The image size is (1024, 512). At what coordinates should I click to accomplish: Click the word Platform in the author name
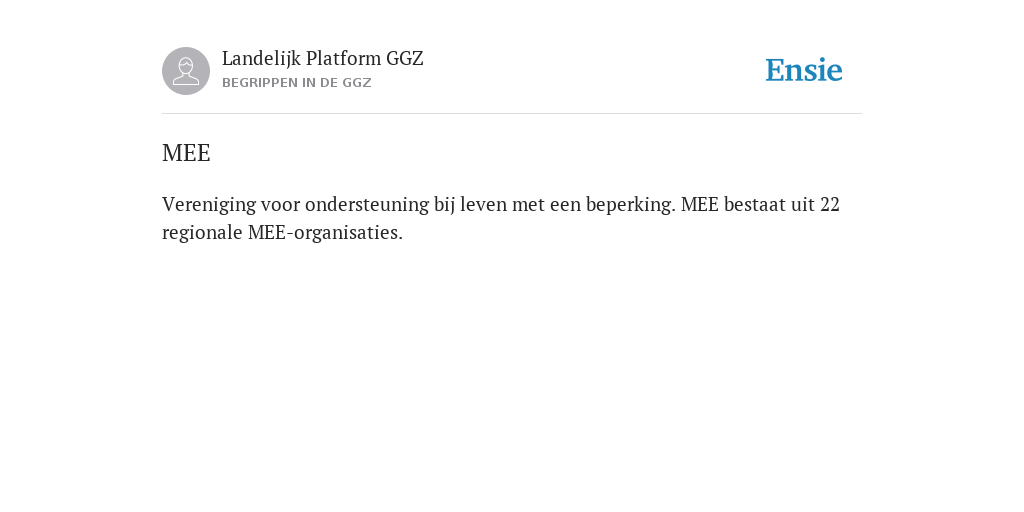click(344, 58)
